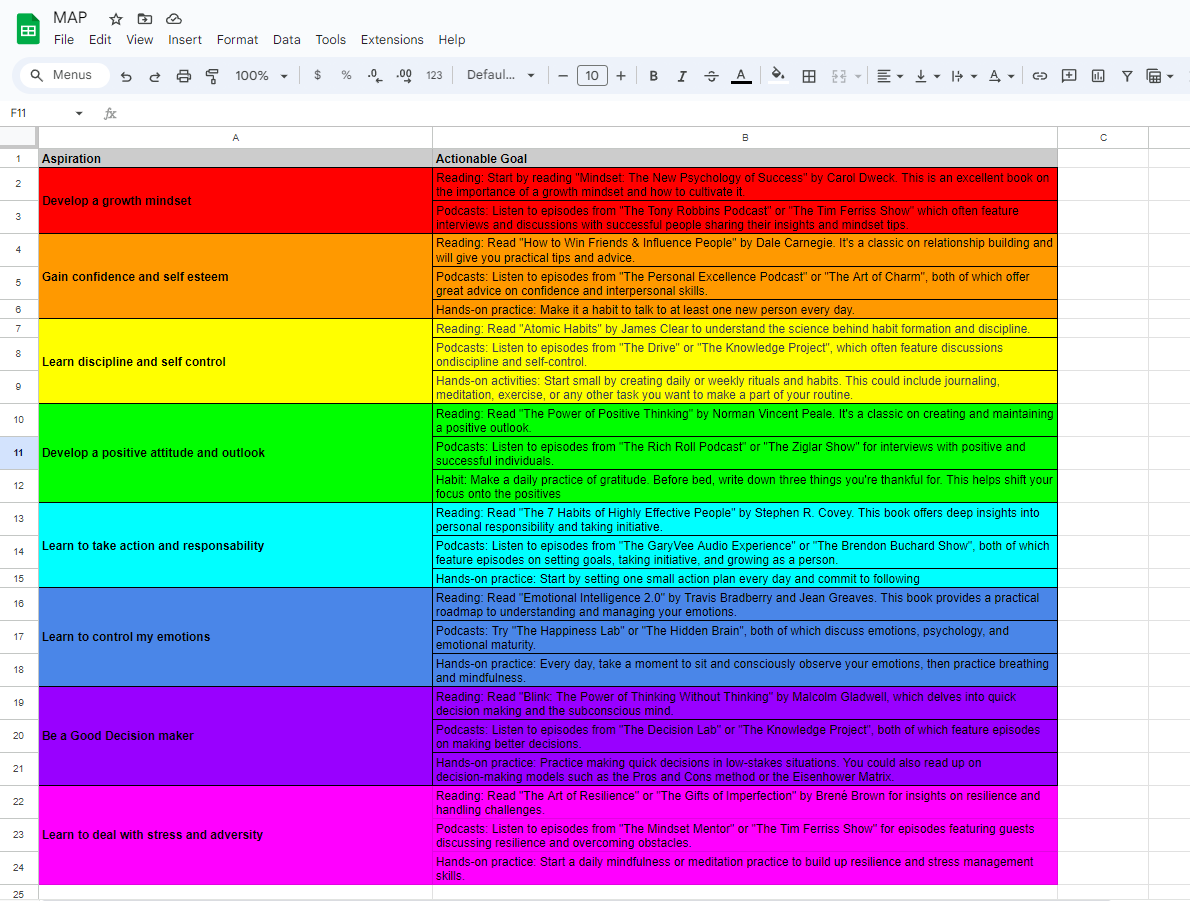Toggle italic formatting
Screen dimensions: 1190x901
[682, 76]
